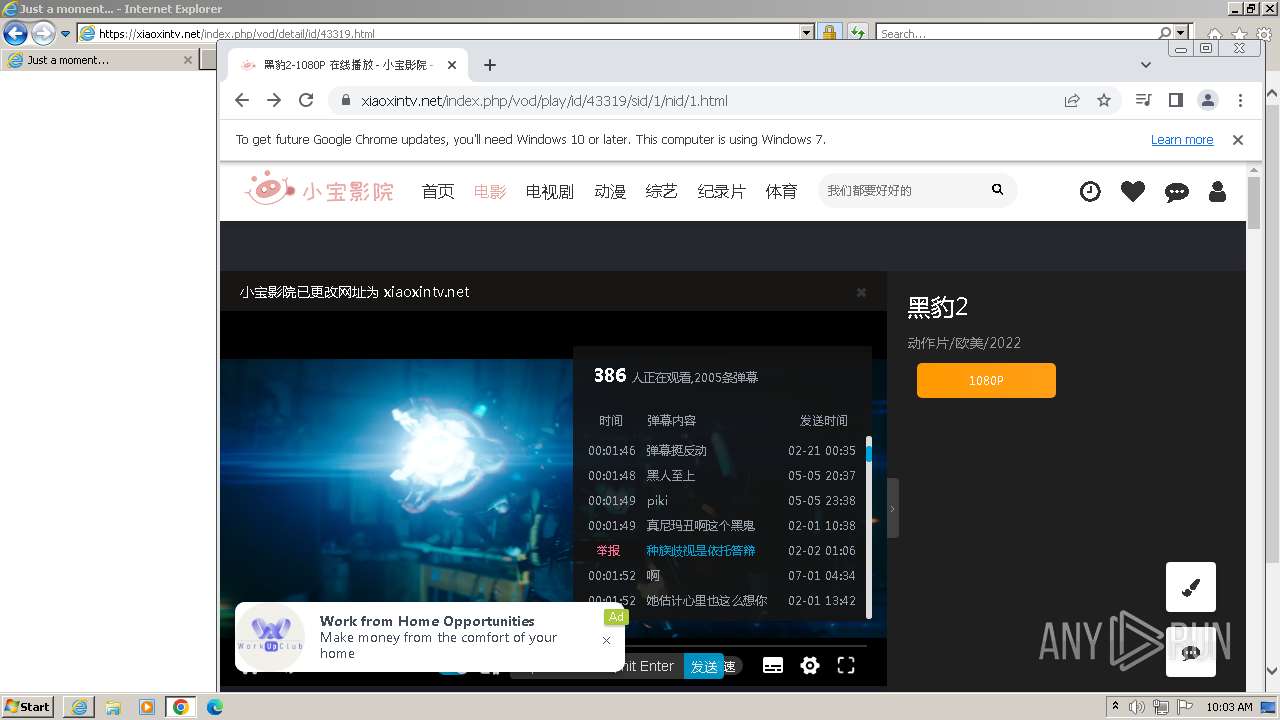This screenshot has width=1280, height=720.
Task: Enter player fullscreen mode
Action: pyautogui.click(x=846, y=666)
